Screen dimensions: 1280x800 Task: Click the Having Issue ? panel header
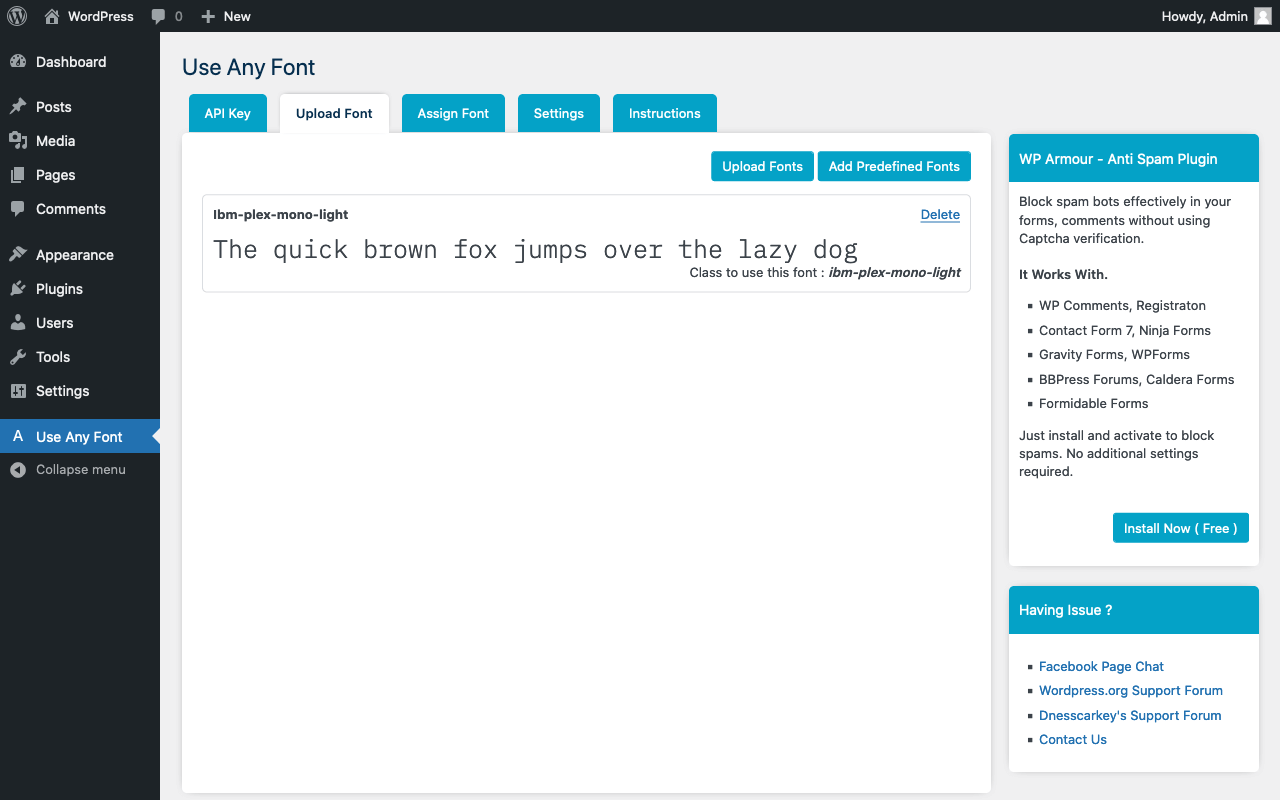[1134, 610]
